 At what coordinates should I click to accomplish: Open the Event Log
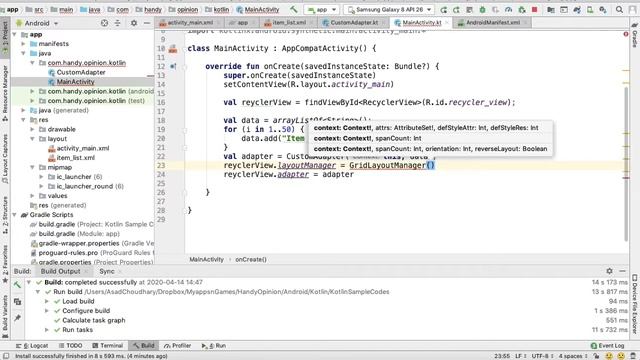pos(607,346)
